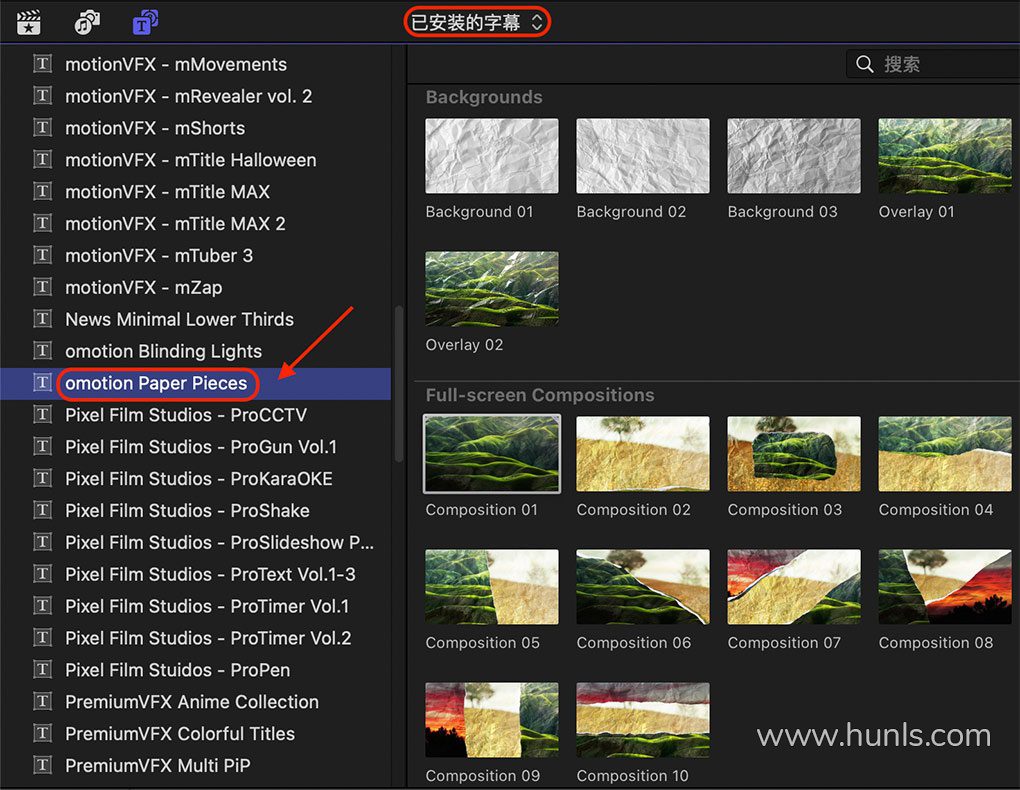
Task: Select Background 03 thumbnail
Action: click(794, 156)
